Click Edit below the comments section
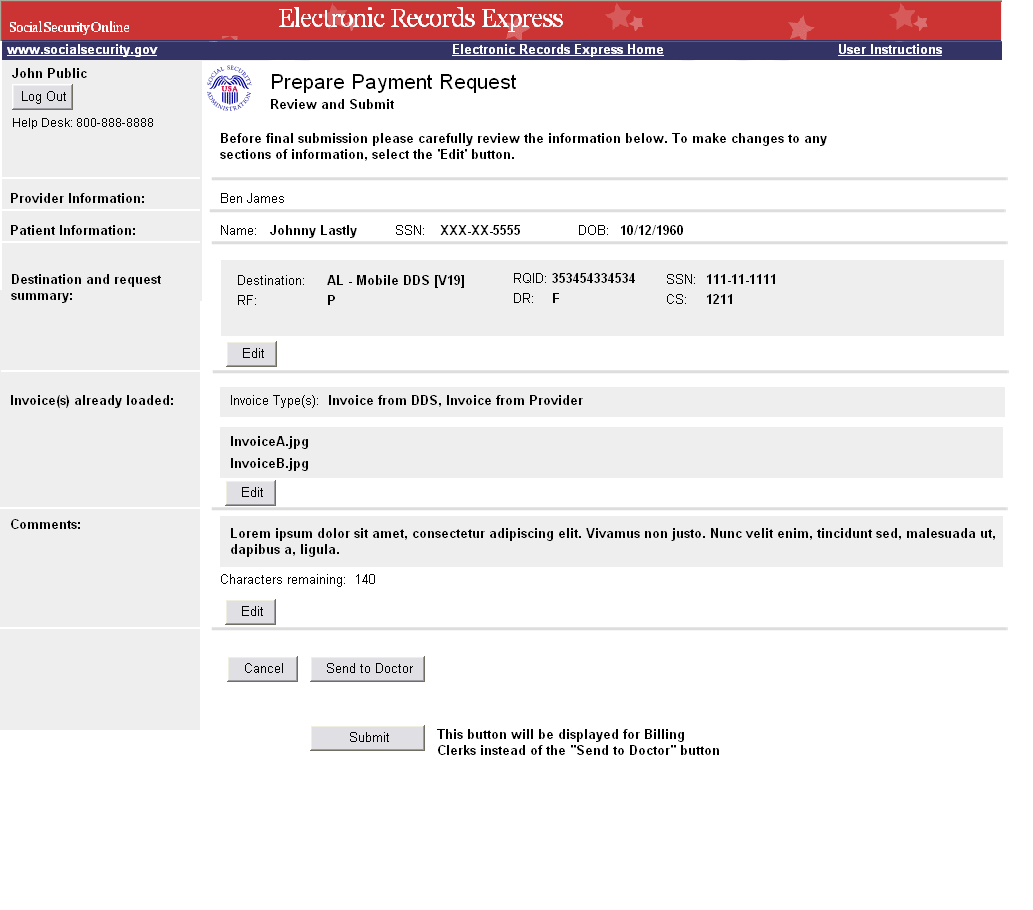This screenshot has width=1033, height=910. coord(252,612)
